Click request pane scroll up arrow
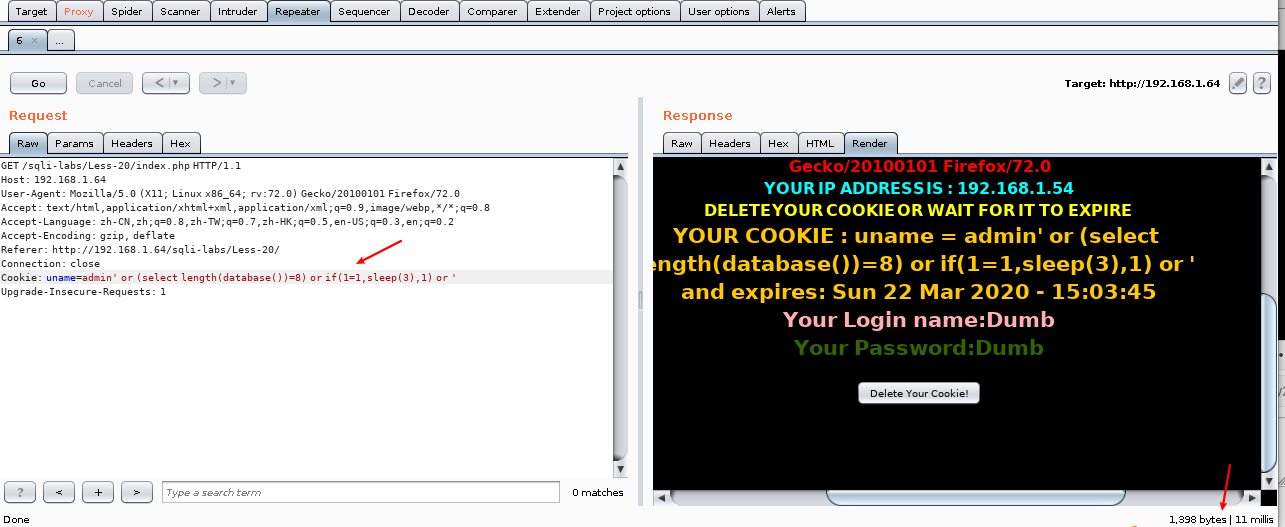1285x527 pixels. pyautogui.click(x=621, y=165)
